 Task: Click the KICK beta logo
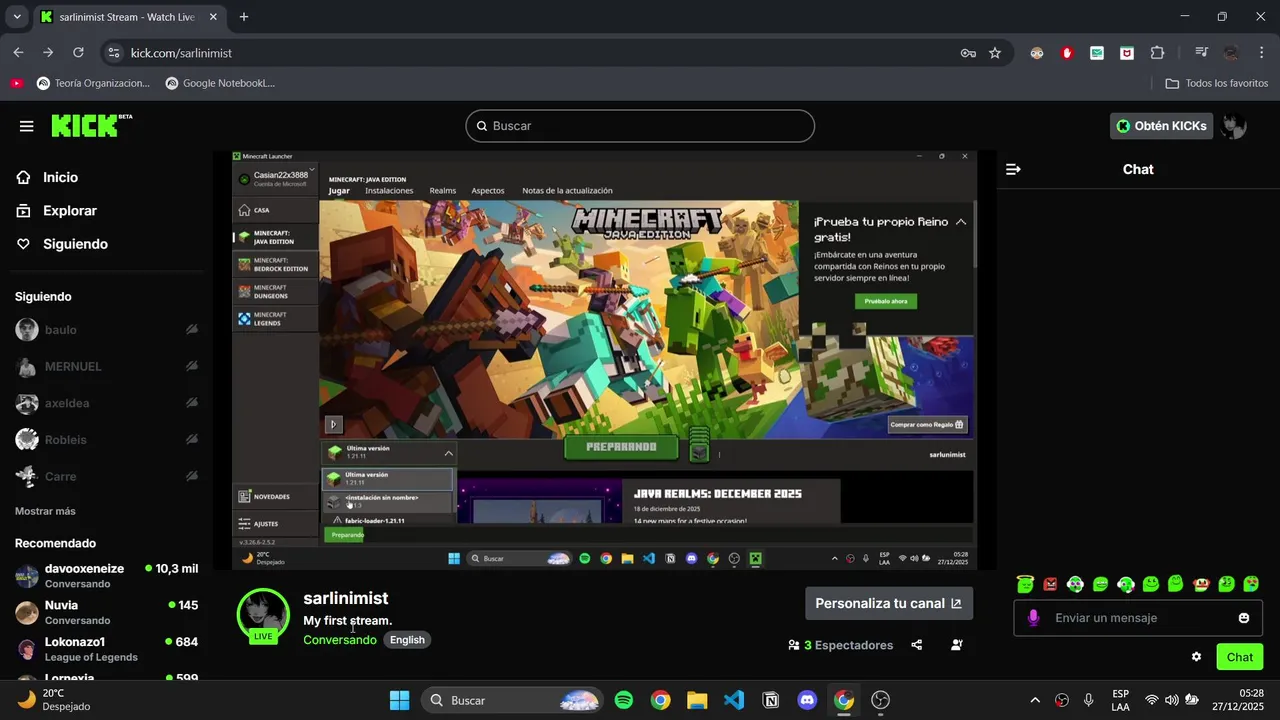[91, 125]
